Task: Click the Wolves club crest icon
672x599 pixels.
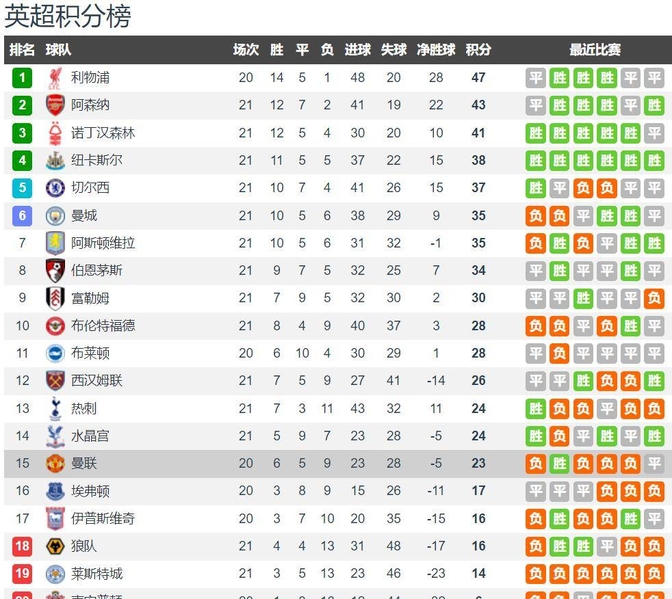Action: [55, 546]
